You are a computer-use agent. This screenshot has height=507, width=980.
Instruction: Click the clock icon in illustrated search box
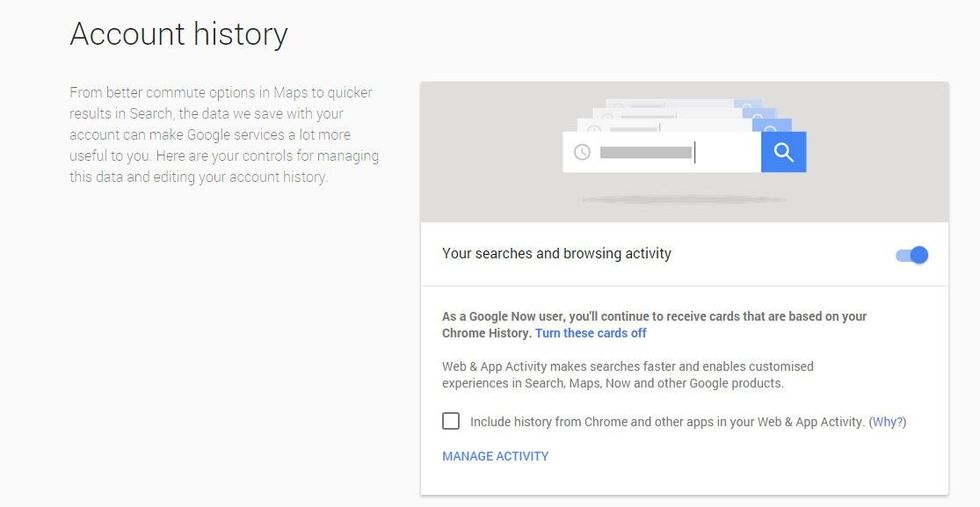click(582, 152)
